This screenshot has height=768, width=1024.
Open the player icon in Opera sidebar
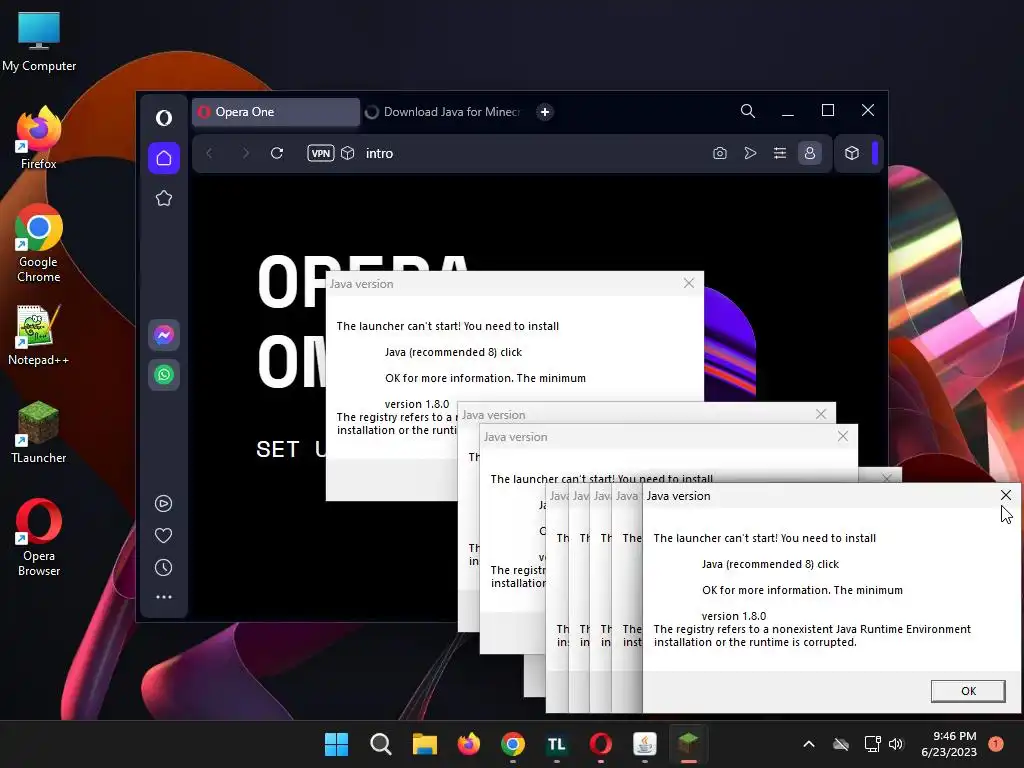(163, 504)
